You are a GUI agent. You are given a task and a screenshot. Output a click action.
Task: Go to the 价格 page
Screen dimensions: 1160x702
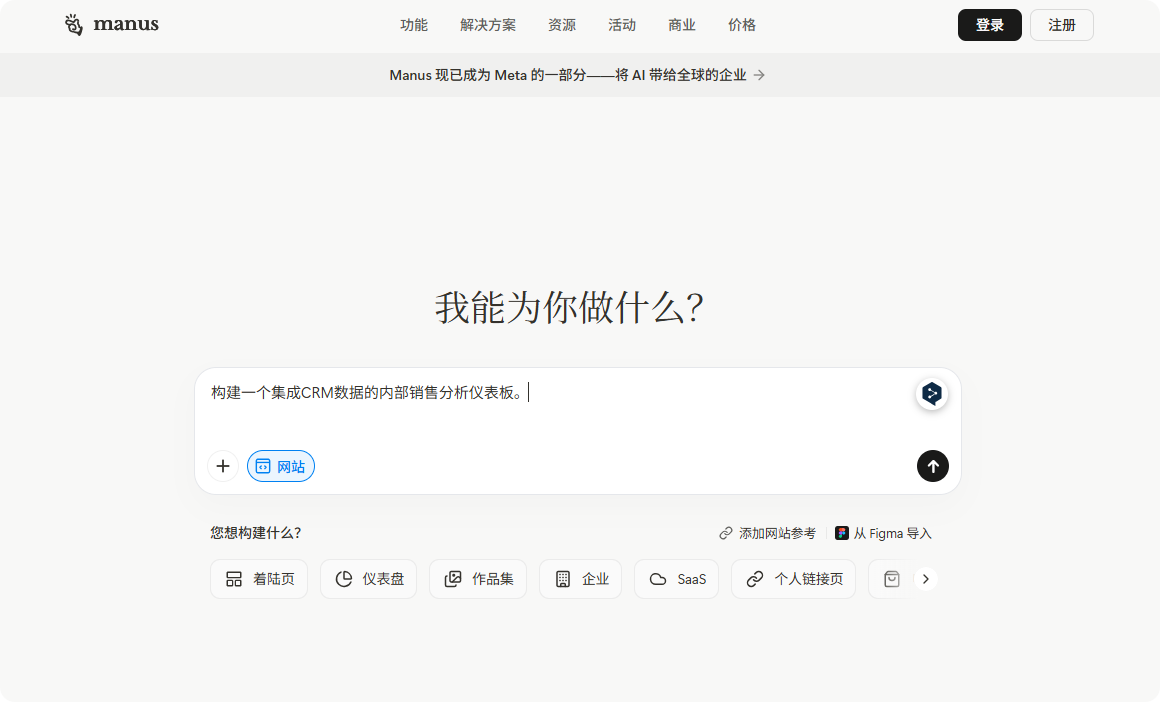[x=742, y=25]
